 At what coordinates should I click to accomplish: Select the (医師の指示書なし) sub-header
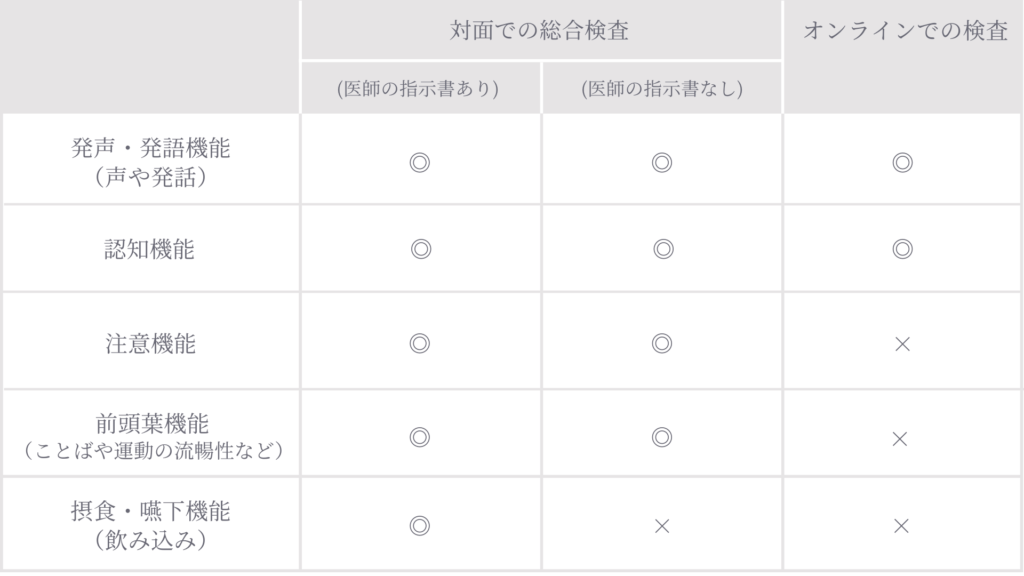[661, 89]
